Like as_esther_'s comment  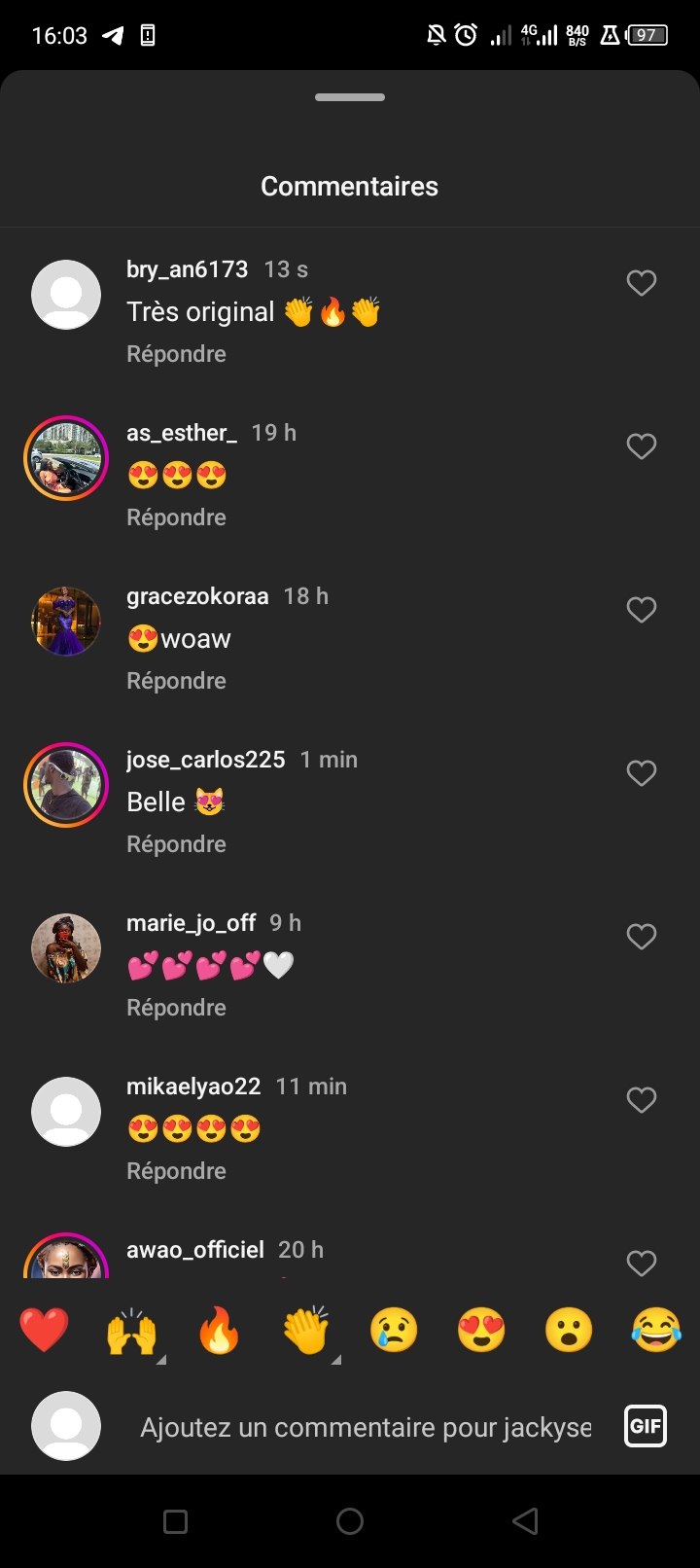[x=641, y=446]
